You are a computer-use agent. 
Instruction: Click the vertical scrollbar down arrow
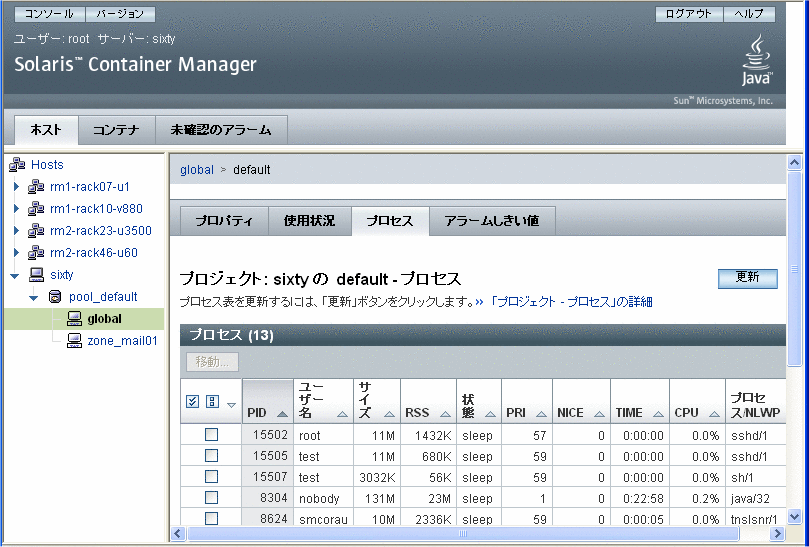click(x=794, y=516)
